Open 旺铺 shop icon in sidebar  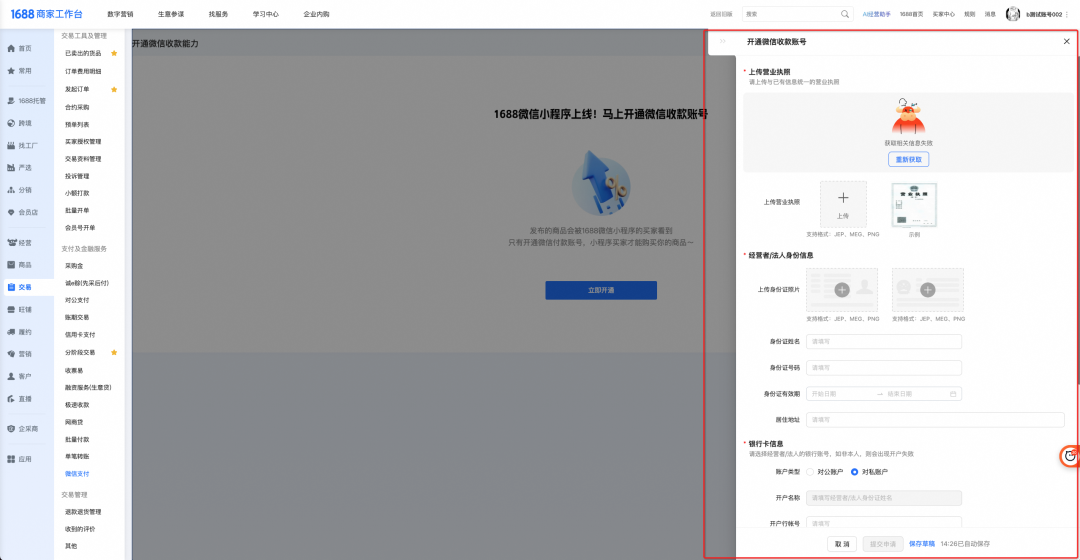[11, 309]
